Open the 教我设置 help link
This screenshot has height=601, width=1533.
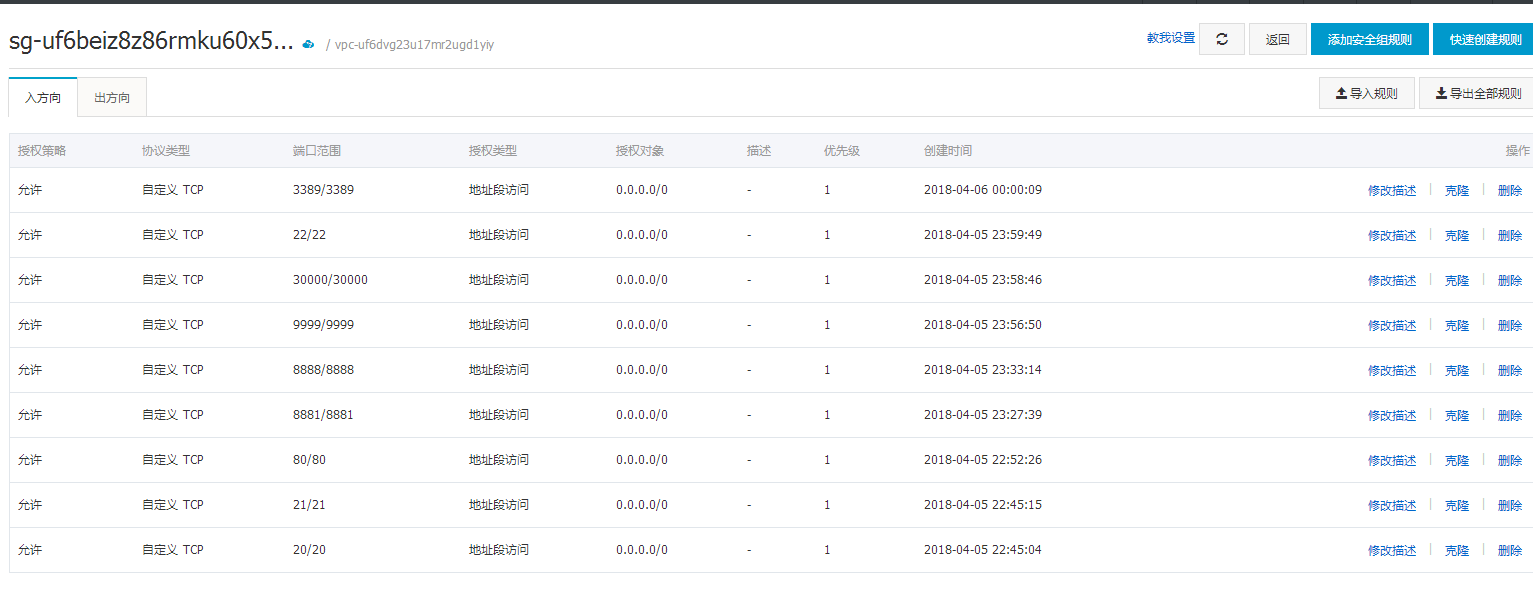point(1170,38)
